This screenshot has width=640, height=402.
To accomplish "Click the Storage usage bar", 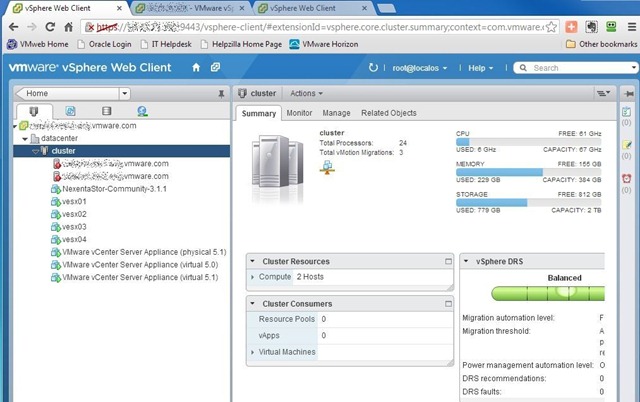I will (x=528, y=202).
